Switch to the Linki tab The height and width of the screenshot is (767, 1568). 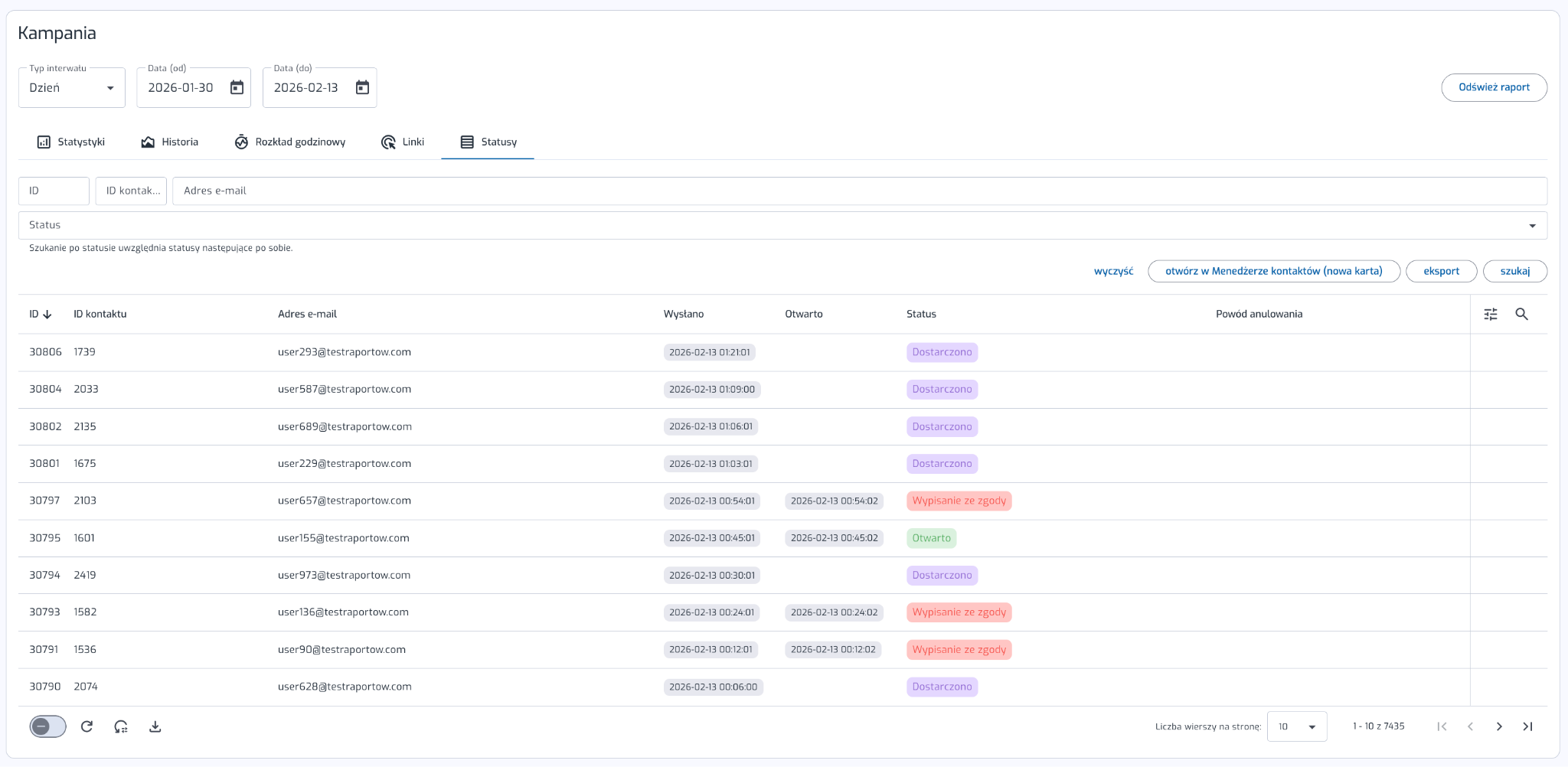tap(403, 142)
